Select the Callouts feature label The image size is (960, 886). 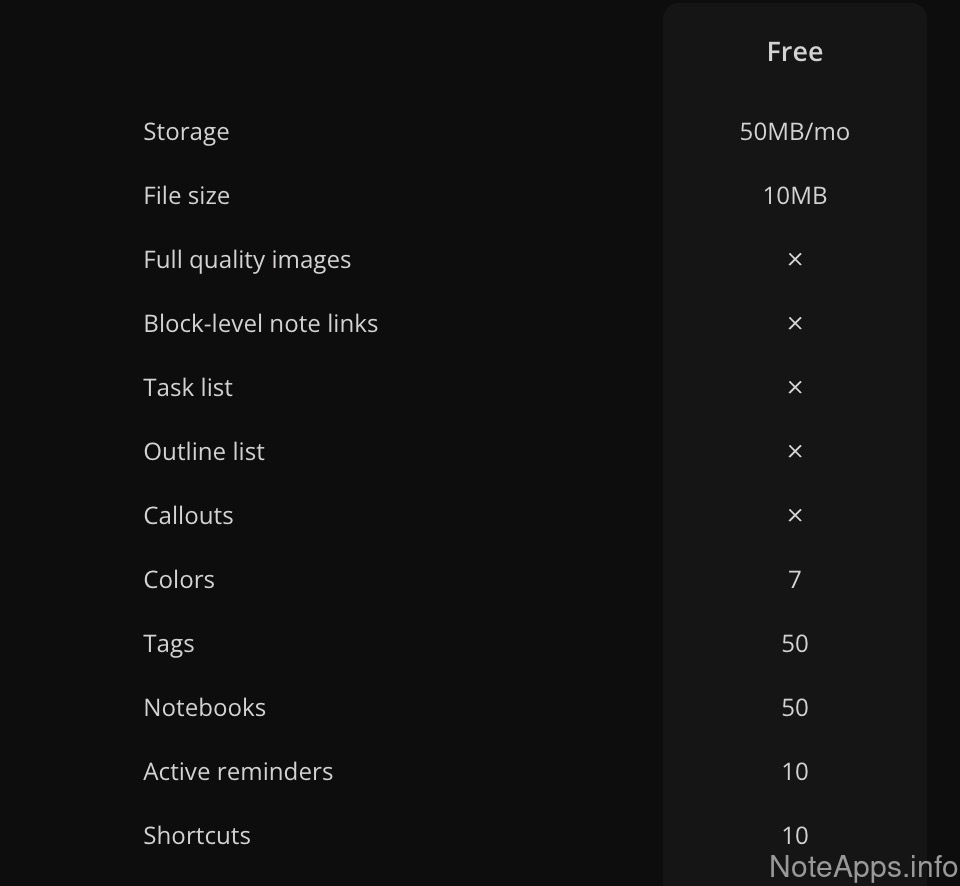point(188,516)
